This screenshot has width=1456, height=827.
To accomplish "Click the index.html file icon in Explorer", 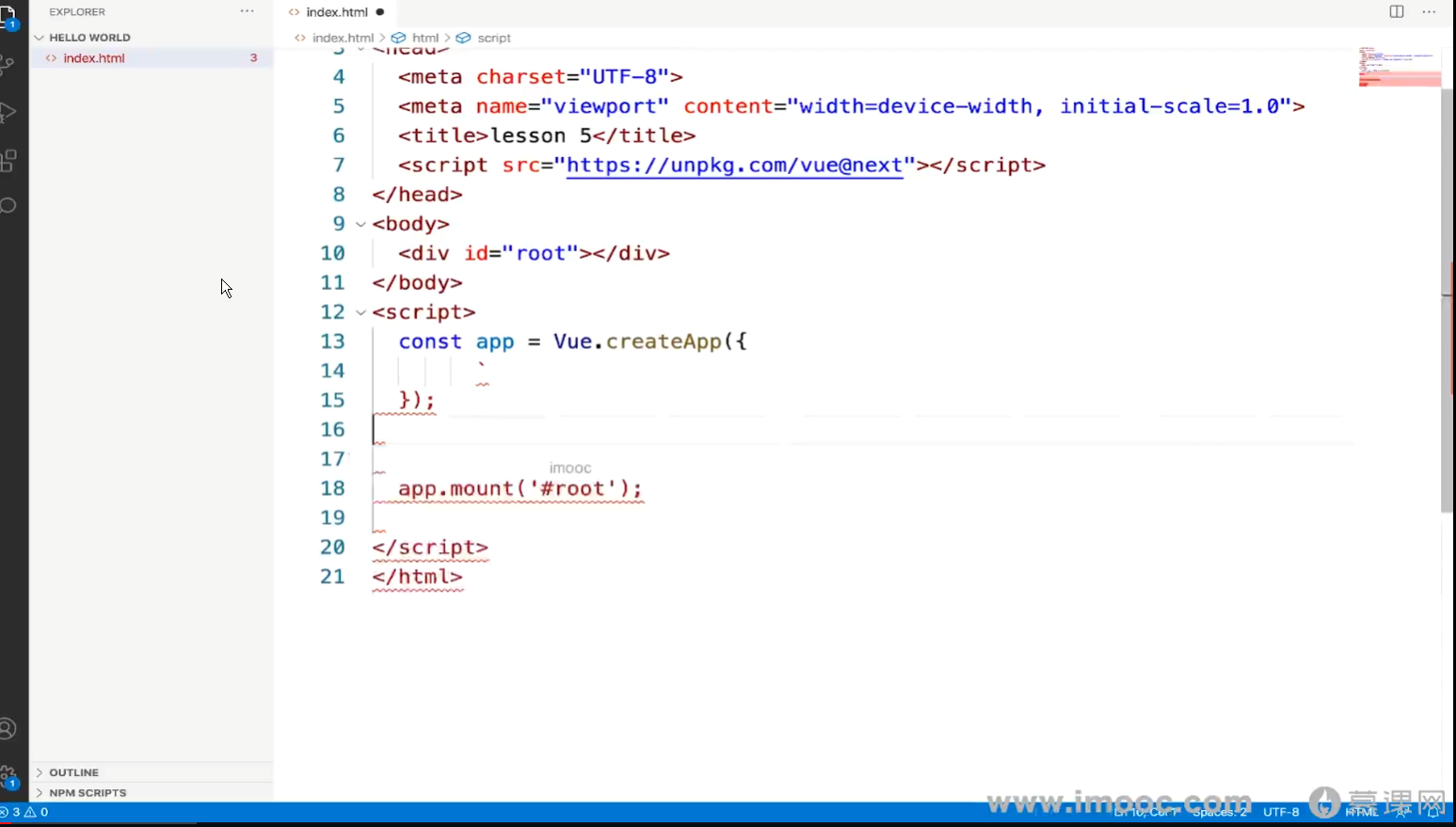I will click(x=52, y=58).
